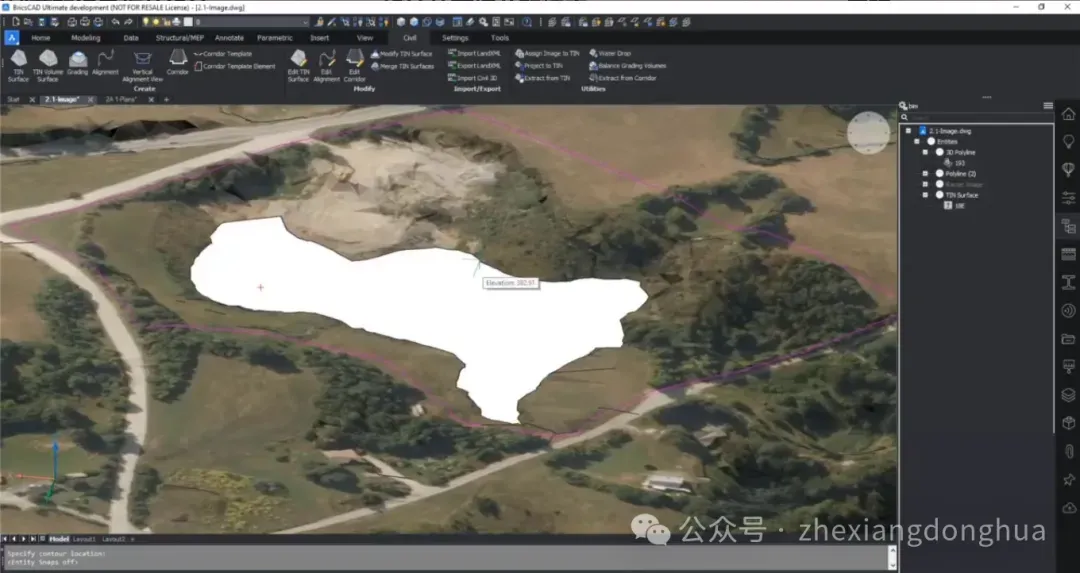The image size is (1080, 573).
Task: Add a new document tab with plus
Action: (x=166, y=100)
